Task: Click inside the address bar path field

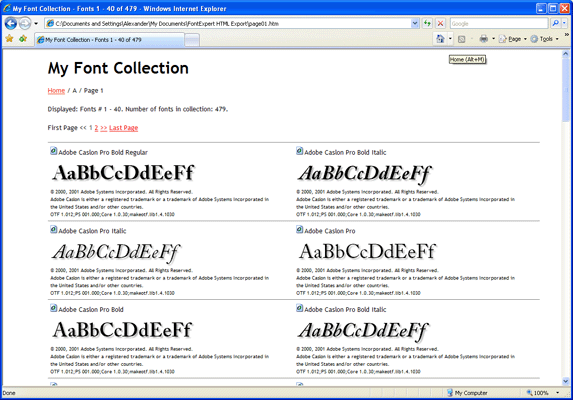Action: click(x=232, y=24)
